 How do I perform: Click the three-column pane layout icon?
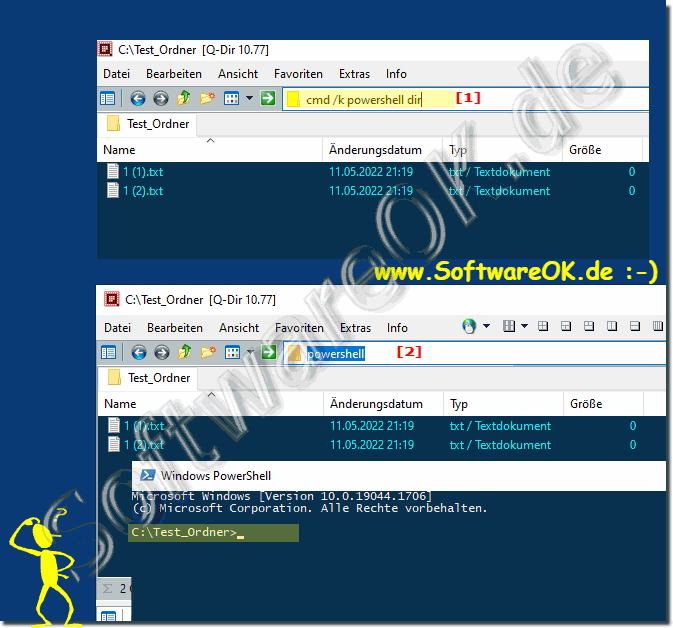(509, 326)
